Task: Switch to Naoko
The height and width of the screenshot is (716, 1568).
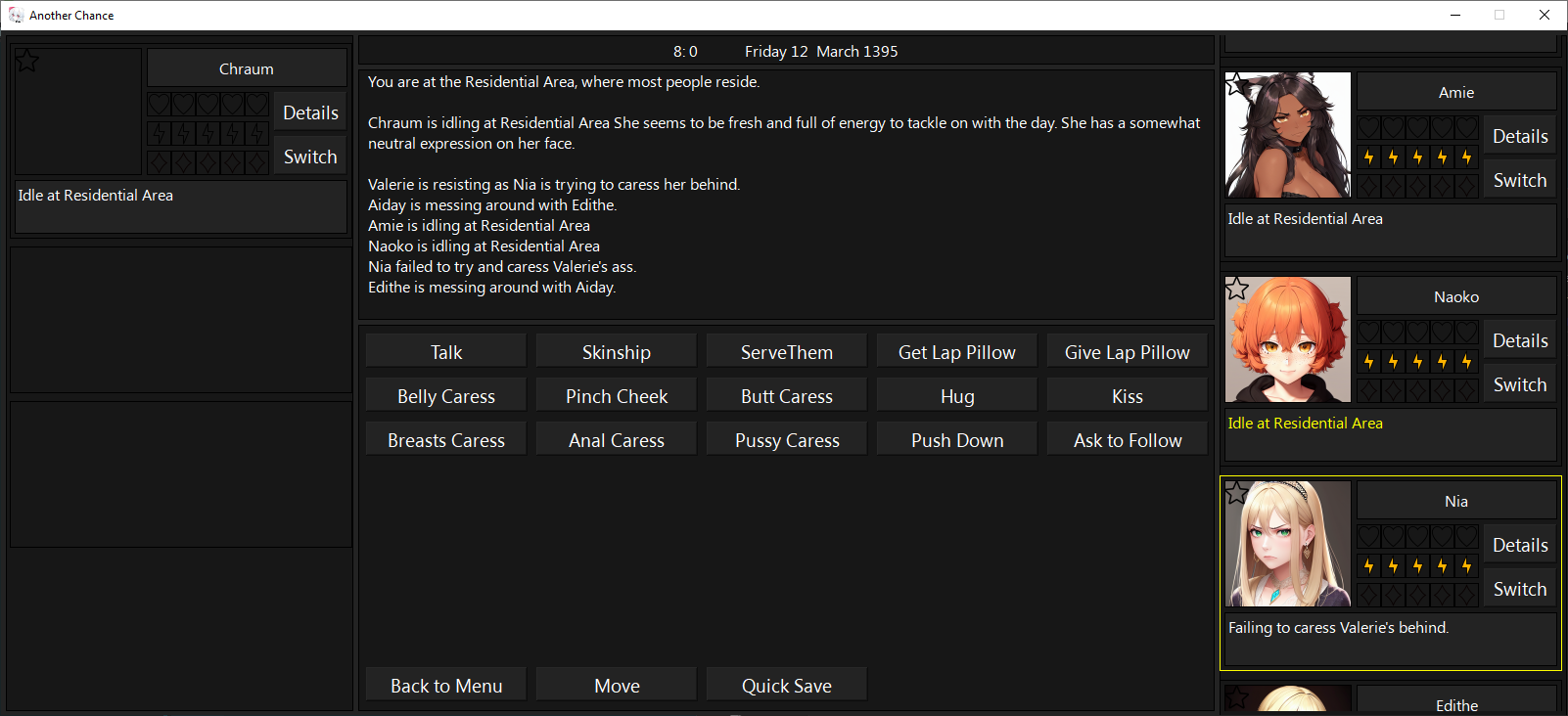Action: 1519,385
